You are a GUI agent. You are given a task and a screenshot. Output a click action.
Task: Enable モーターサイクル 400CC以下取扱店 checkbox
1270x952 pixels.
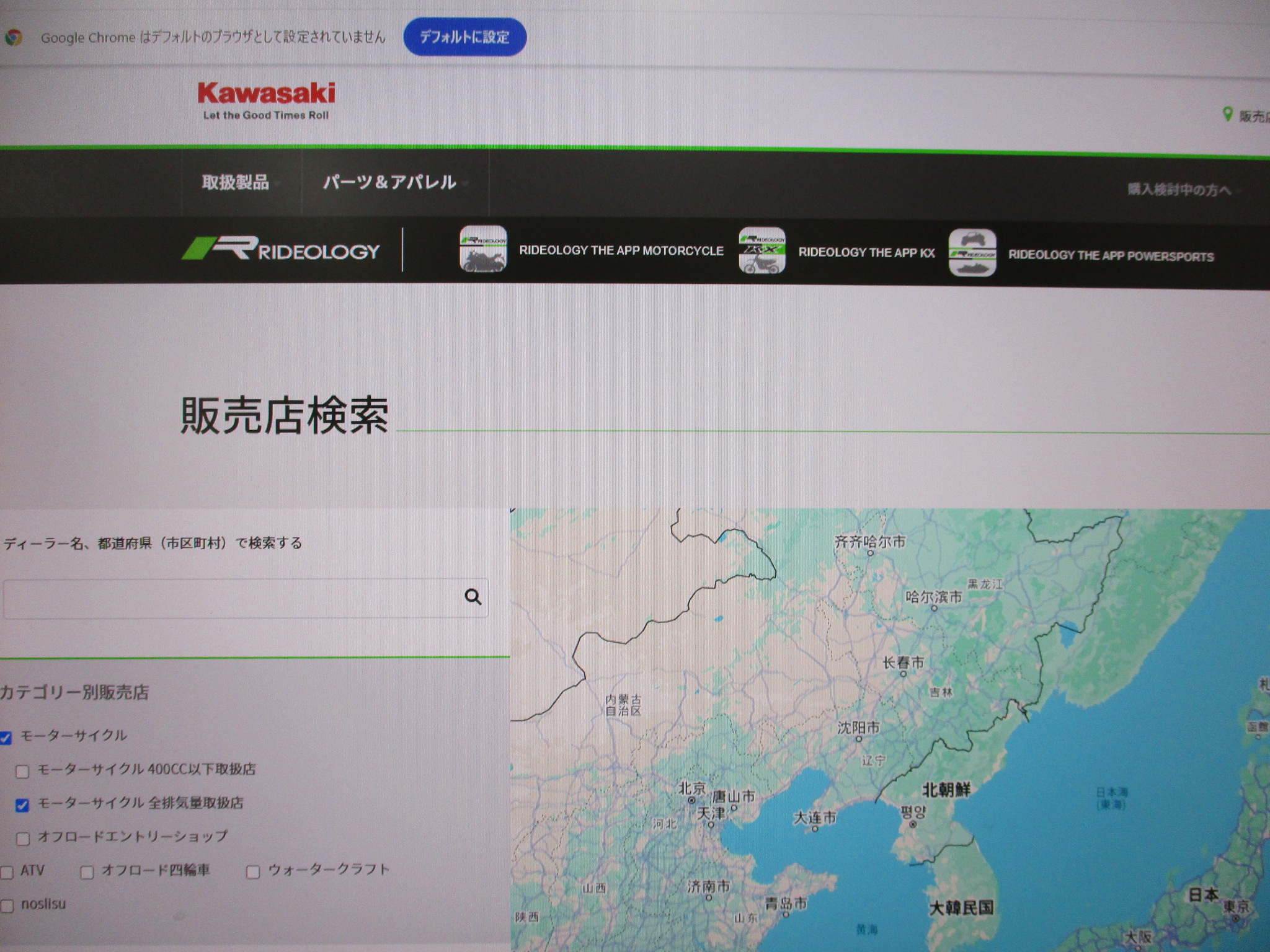(x=23, y=772)
